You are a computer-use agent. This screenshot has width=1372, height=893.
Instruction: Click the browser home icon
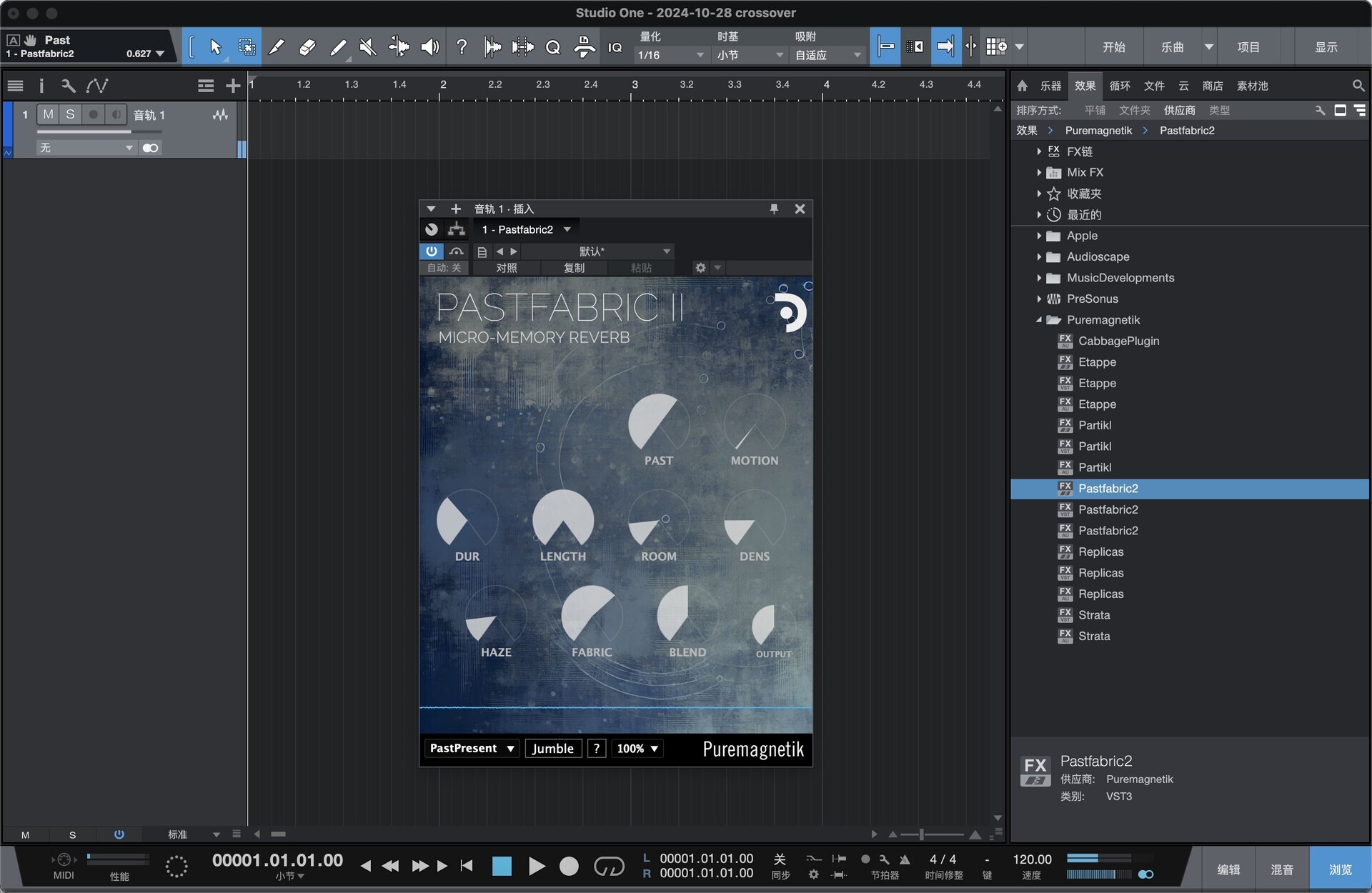coord(1023,86)
